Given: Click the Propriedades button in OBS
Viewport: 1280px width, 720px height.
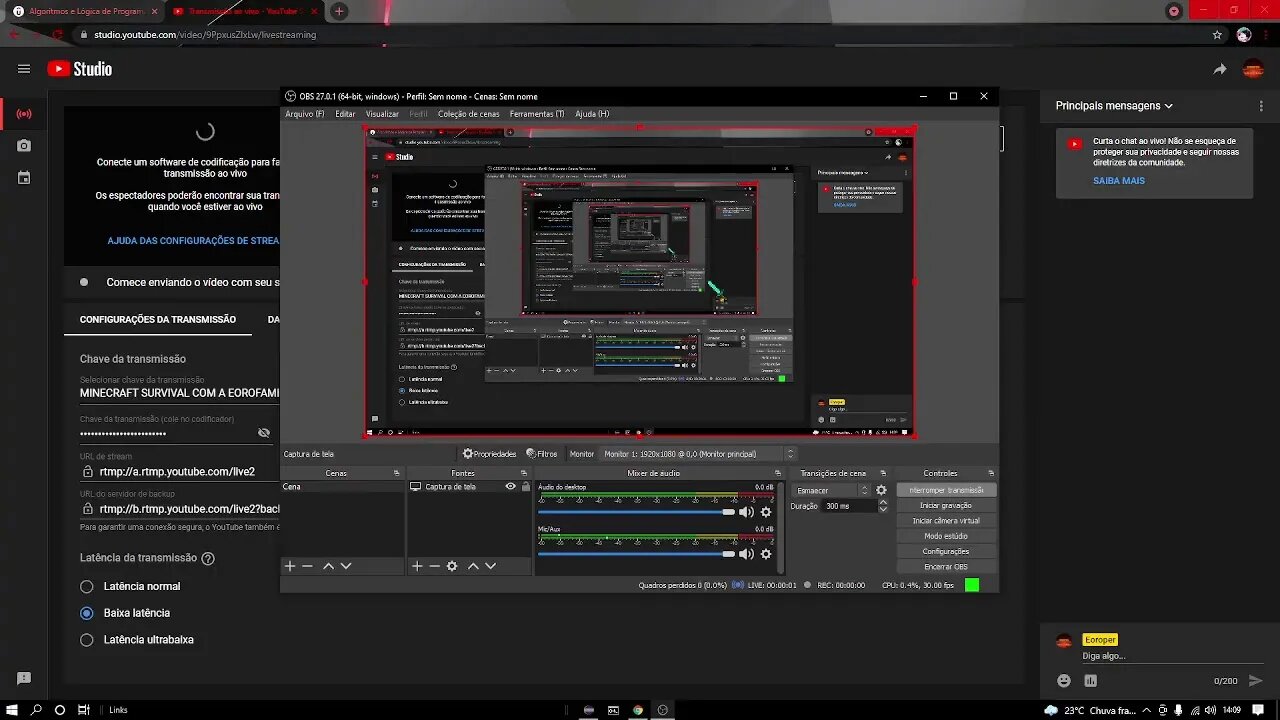Looking at the screenshot, I should pyautogui.click(x=489, y=454).
